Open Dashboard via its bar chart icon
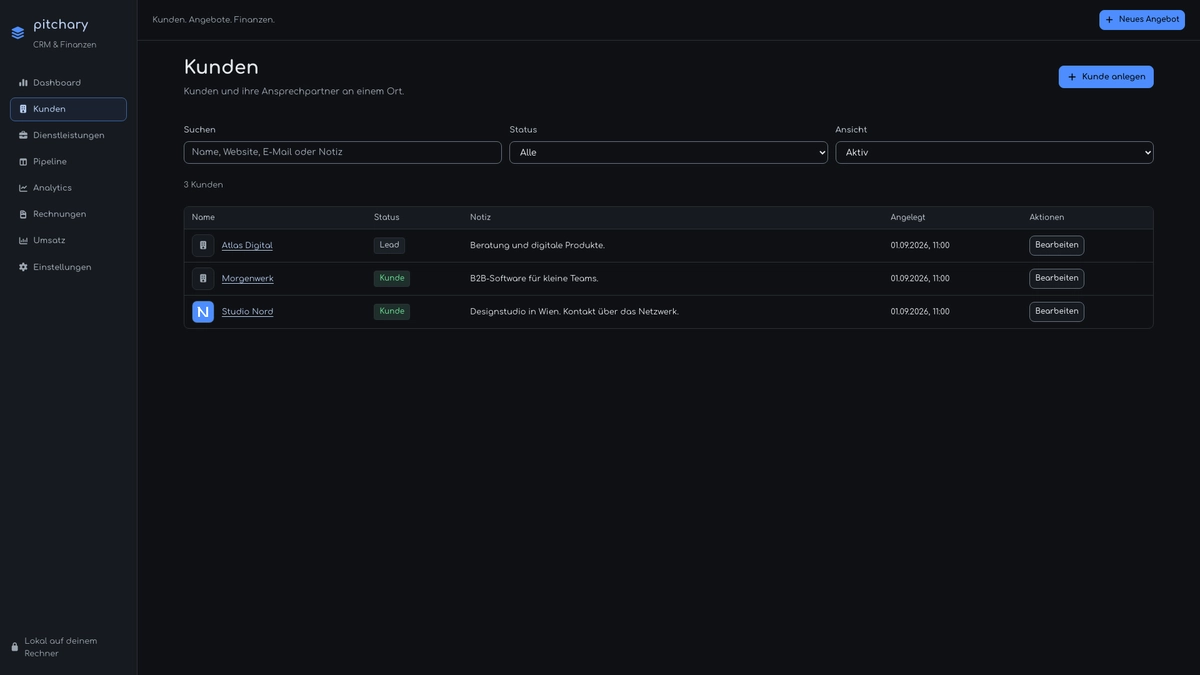 [23, 83]
